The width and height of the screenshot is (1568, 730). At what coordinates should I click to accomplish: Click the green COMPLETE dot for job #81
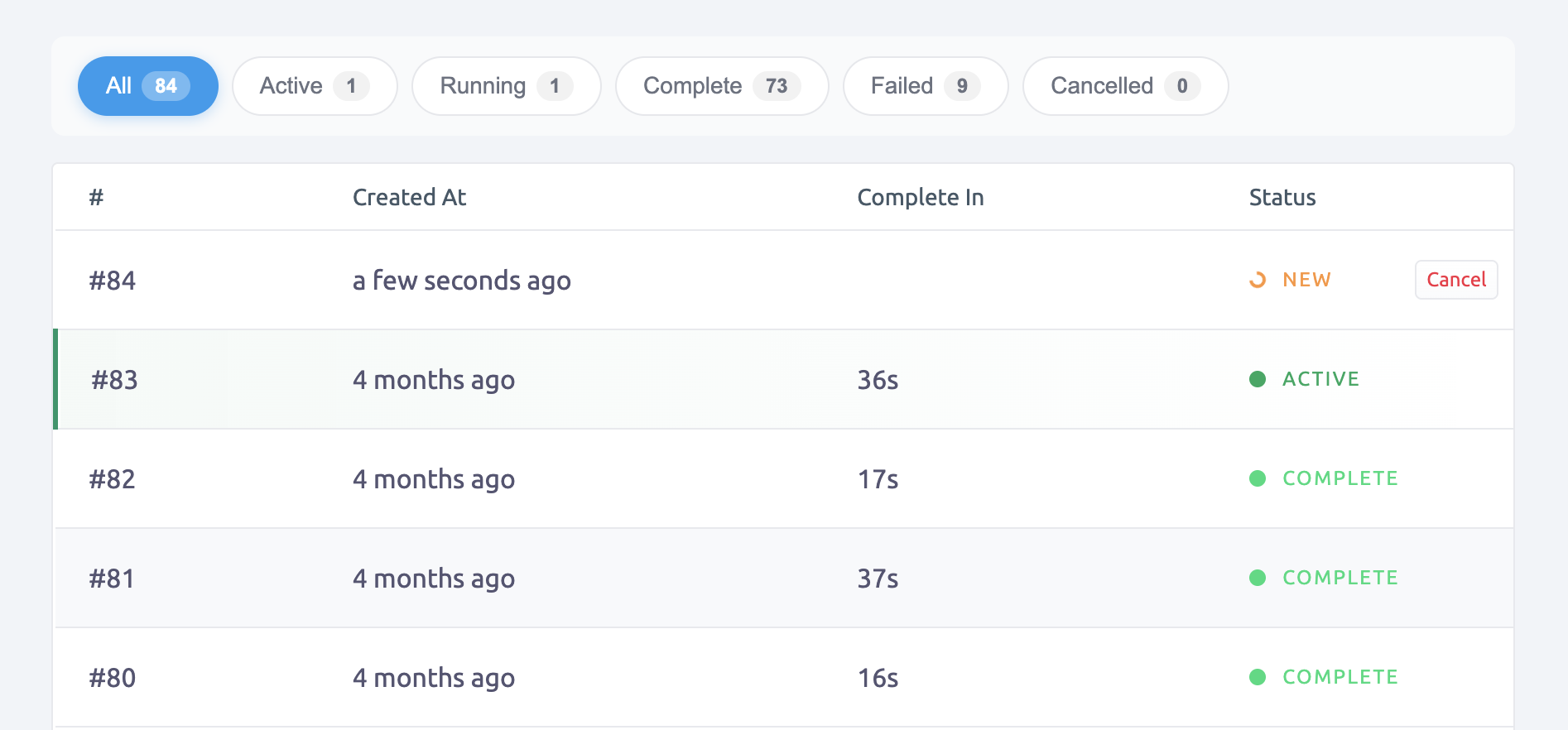pyautogui.click(x=1258, y=578)
